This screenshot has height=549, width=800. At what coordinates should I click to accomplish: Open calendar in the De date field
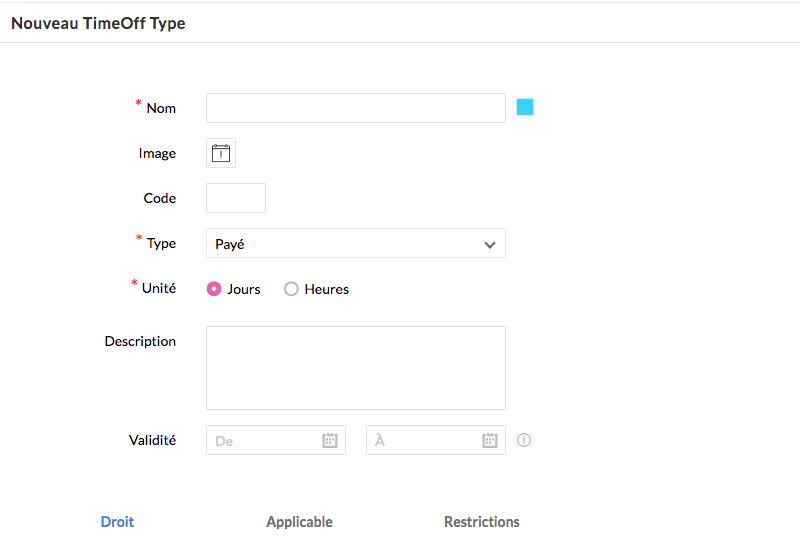pyautogui.click(x=330, y=440)
